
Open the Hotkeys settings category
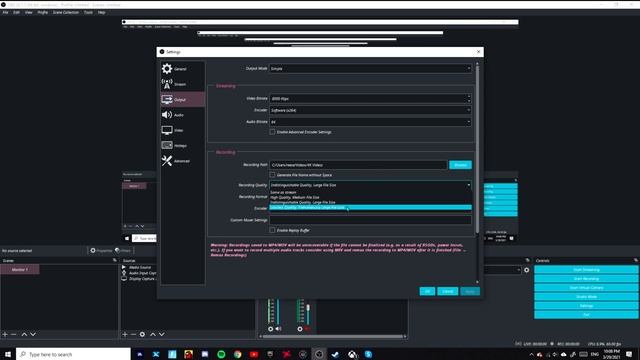(182, 146)
